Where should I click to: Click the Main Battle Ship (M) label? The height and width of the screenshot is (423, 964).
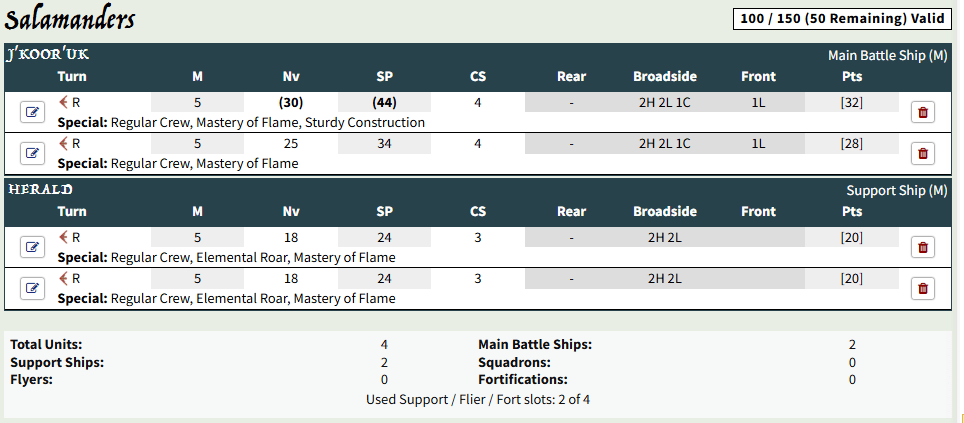[887, 55]
